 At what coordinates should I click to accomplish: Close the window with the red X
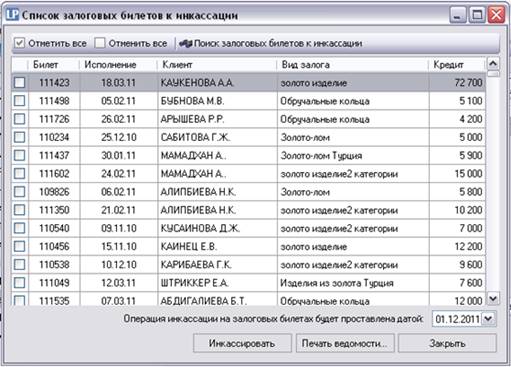click(x=496, y=15)
